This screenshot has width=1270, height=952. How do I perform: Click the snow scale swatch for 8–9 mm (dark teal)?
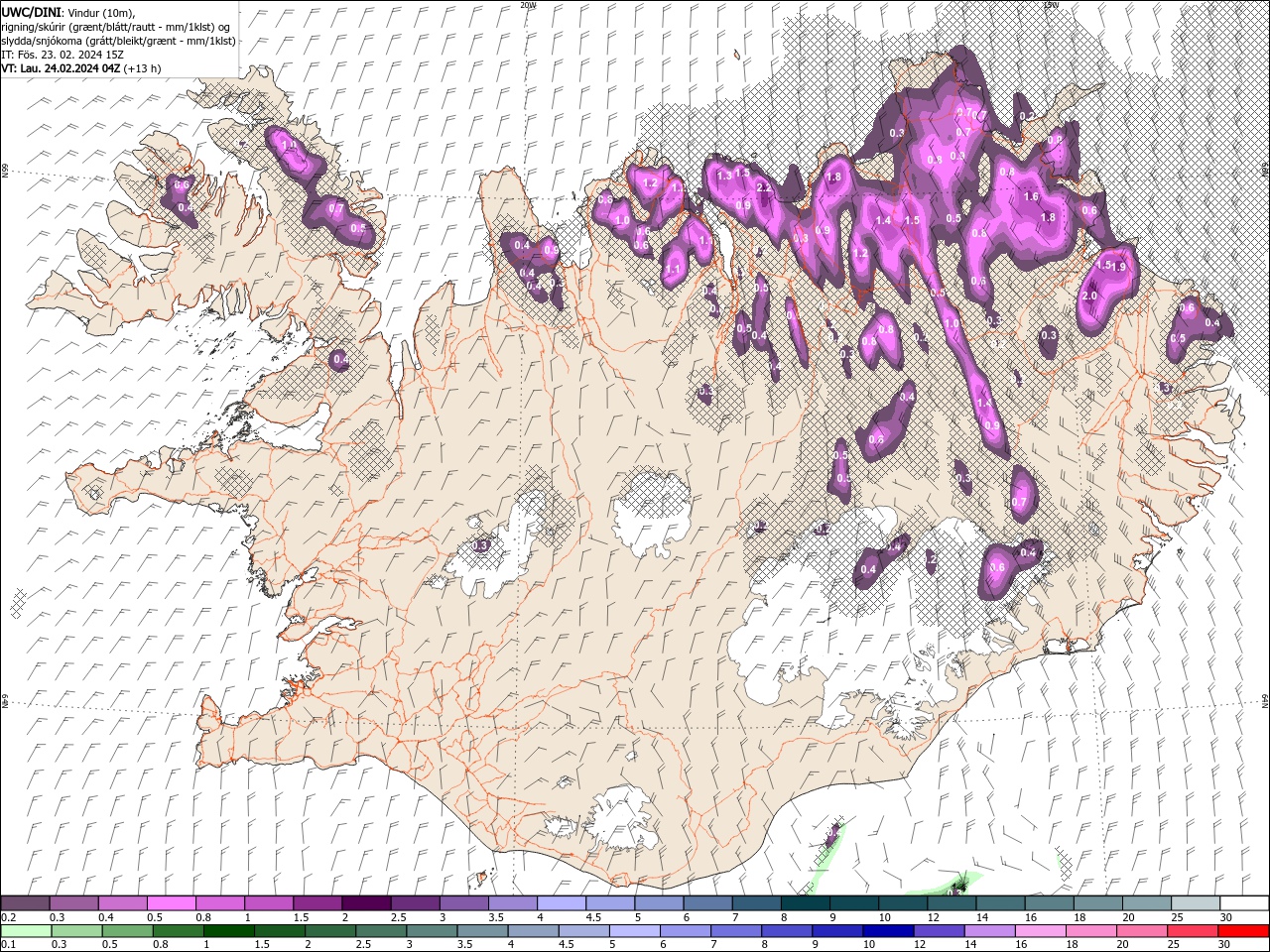click(x=805, y=903)
